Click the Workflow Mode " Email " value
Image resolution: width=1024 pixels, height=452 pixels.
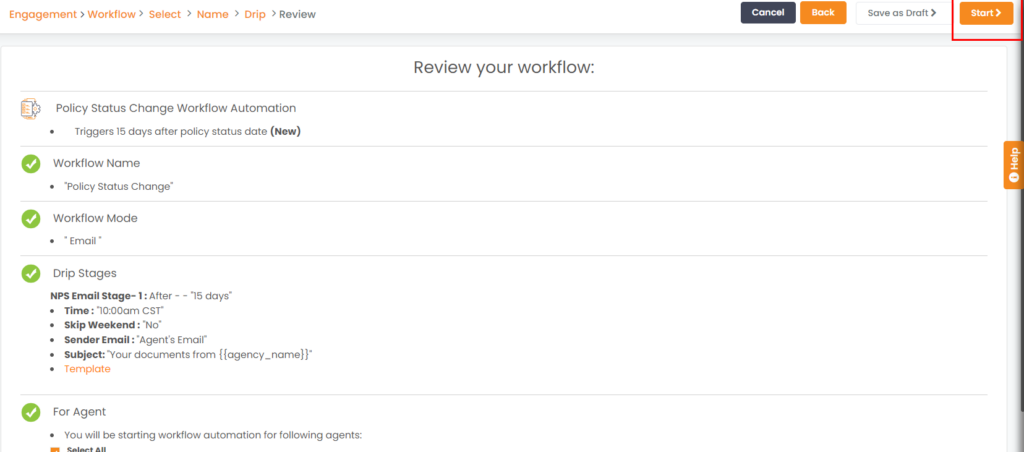(x=83, y=241)
